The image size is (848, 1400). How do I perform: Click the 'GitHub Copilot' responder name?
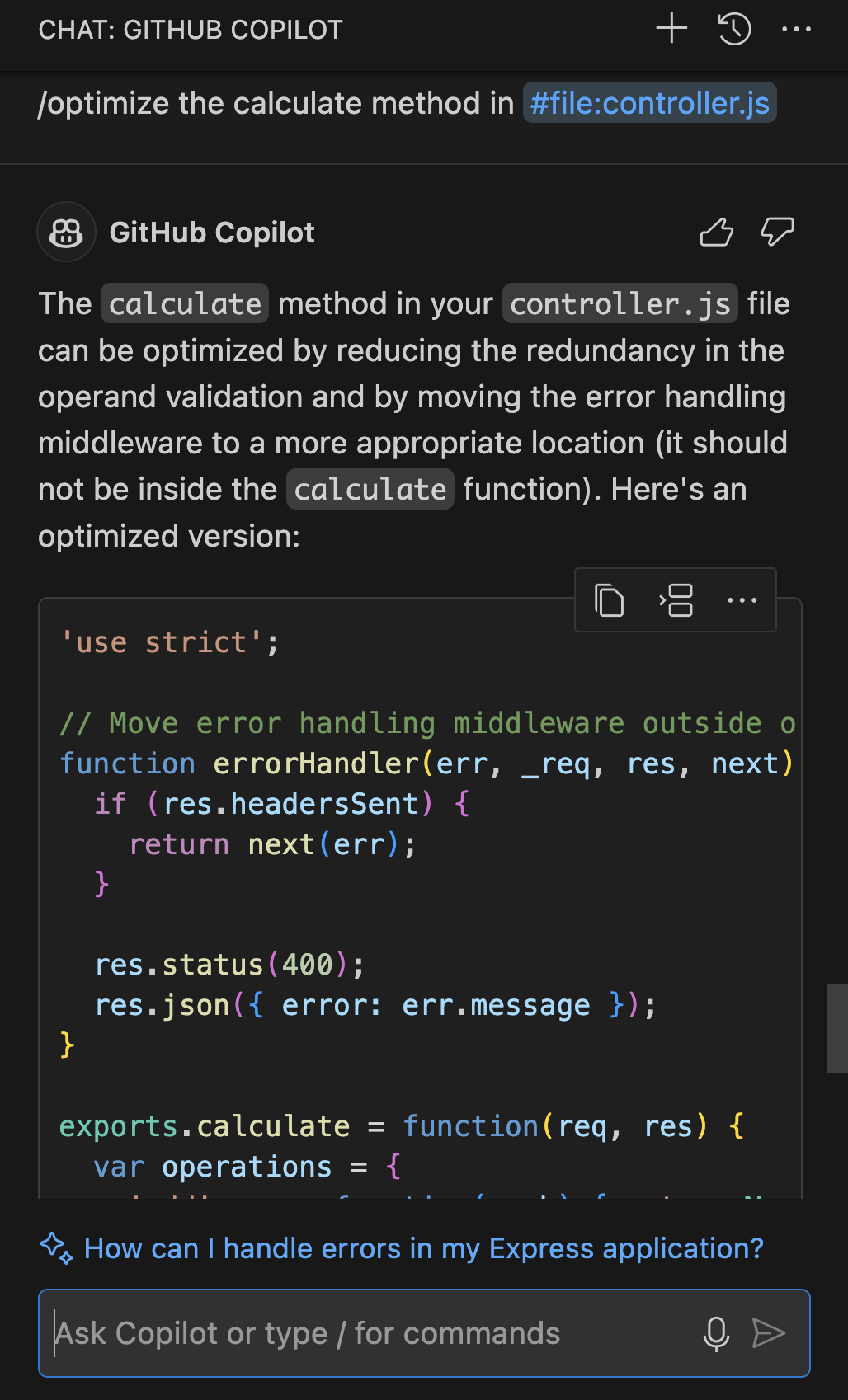pyautogui.click(x=212, y=233)
